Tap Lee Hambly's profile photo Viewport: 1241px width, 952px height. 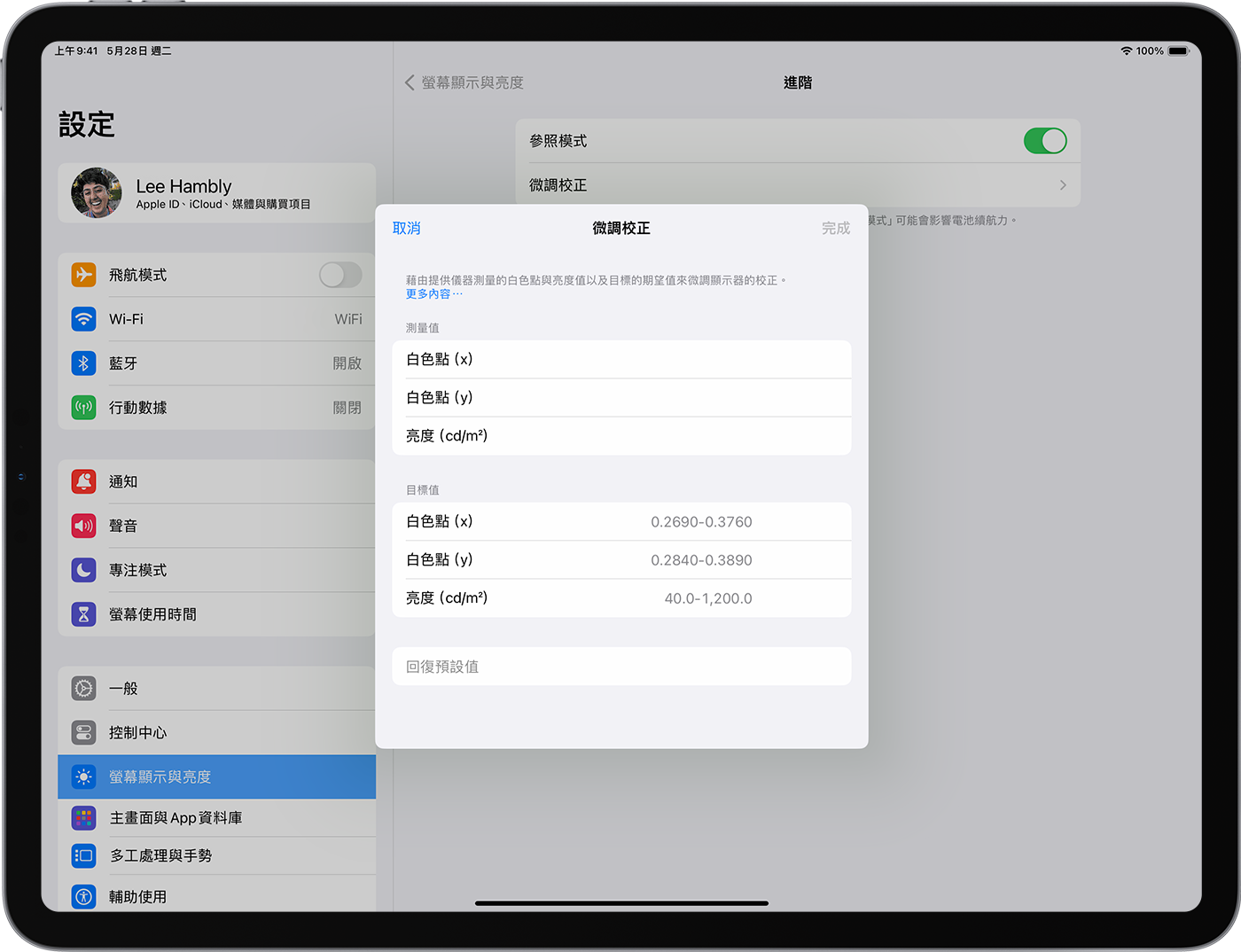(x=96, y=192)
